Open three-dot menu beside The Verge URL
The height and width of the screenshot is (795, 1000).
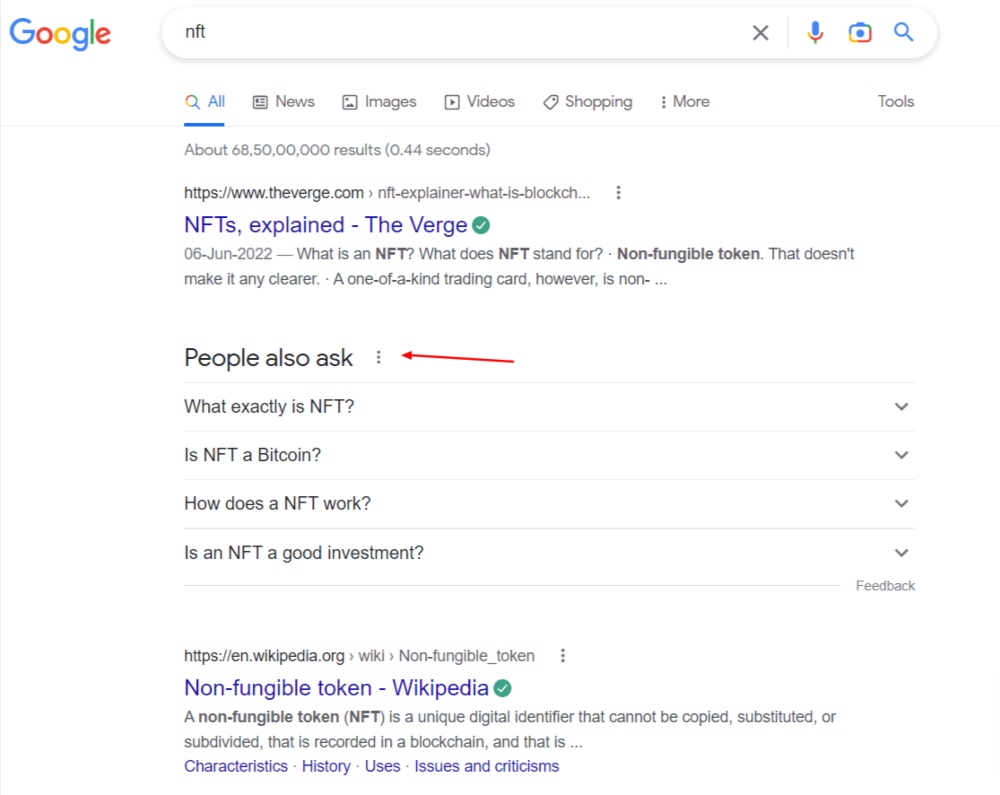coord(619,193)
